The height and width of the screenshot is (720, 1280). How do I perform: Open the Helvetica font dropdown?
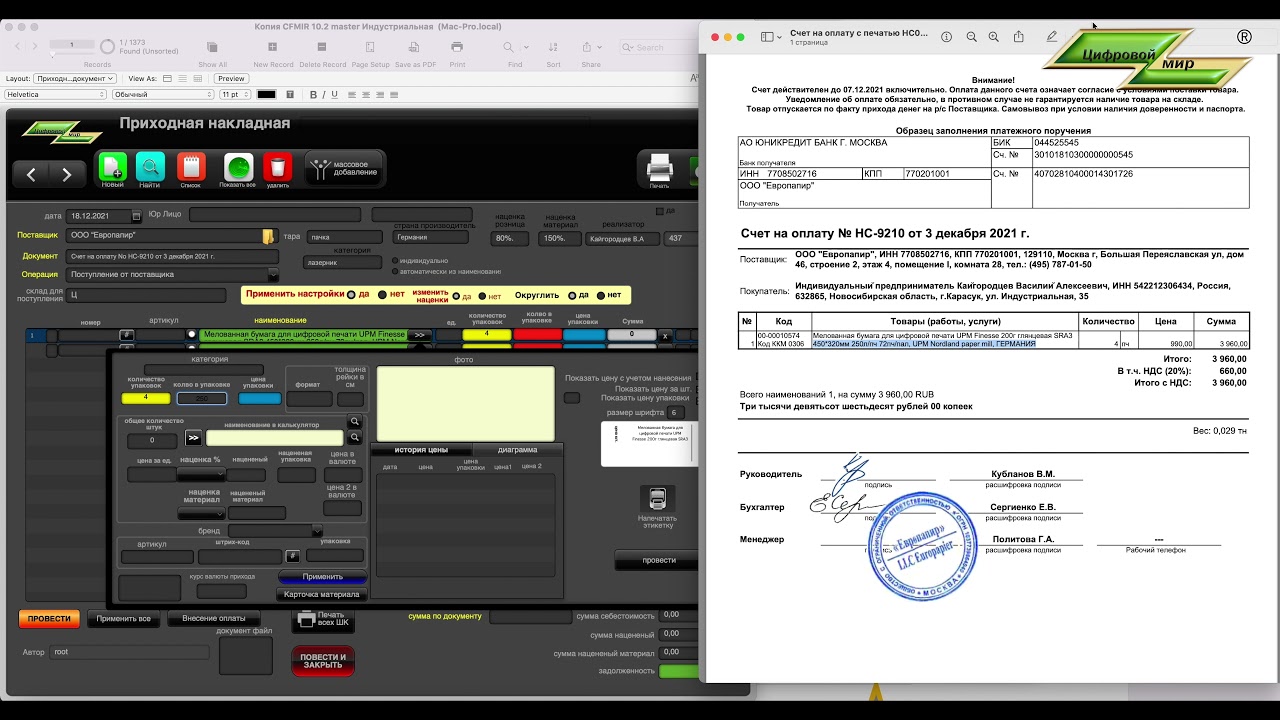[x=55, y=94]
